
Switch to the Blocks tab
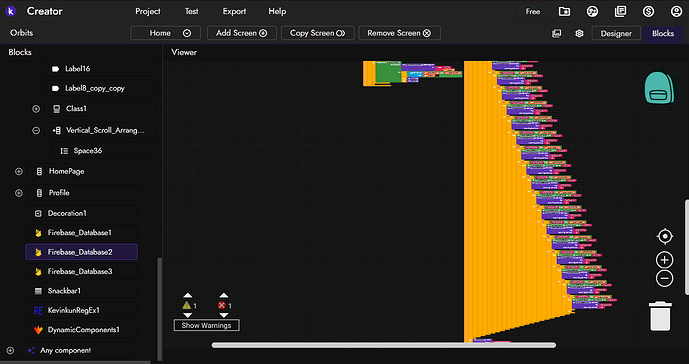663,33
